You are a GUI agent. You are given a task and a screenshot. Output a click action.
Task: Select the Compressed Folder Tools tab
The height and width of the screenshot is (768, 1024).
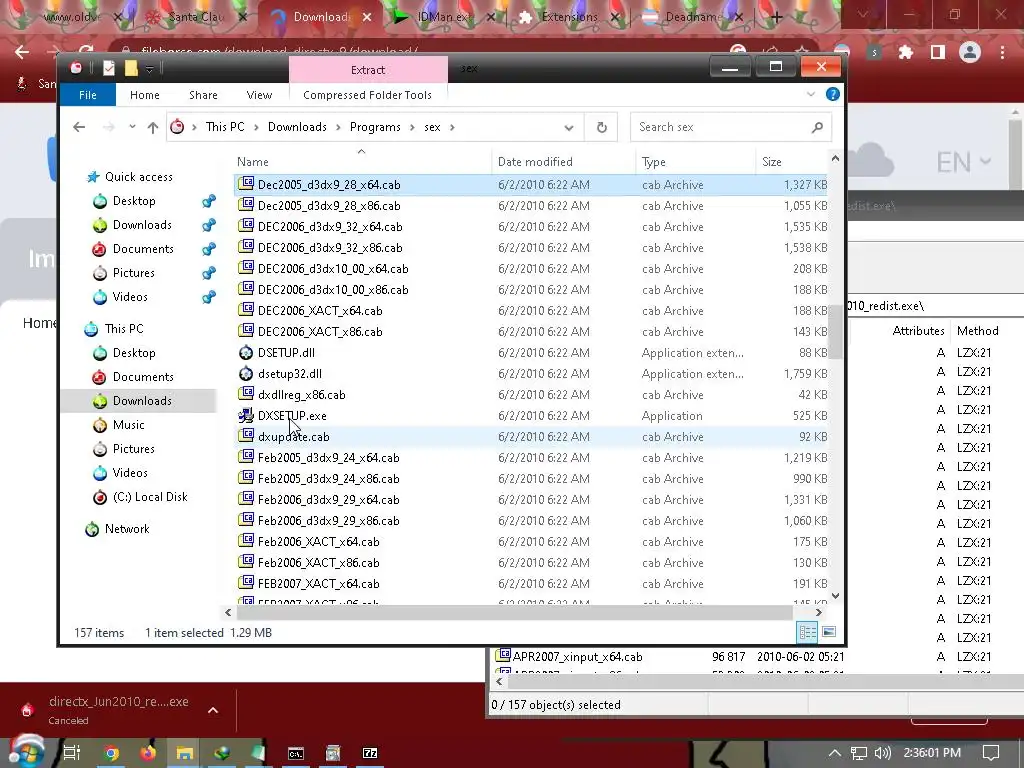(x=367, y=95)
